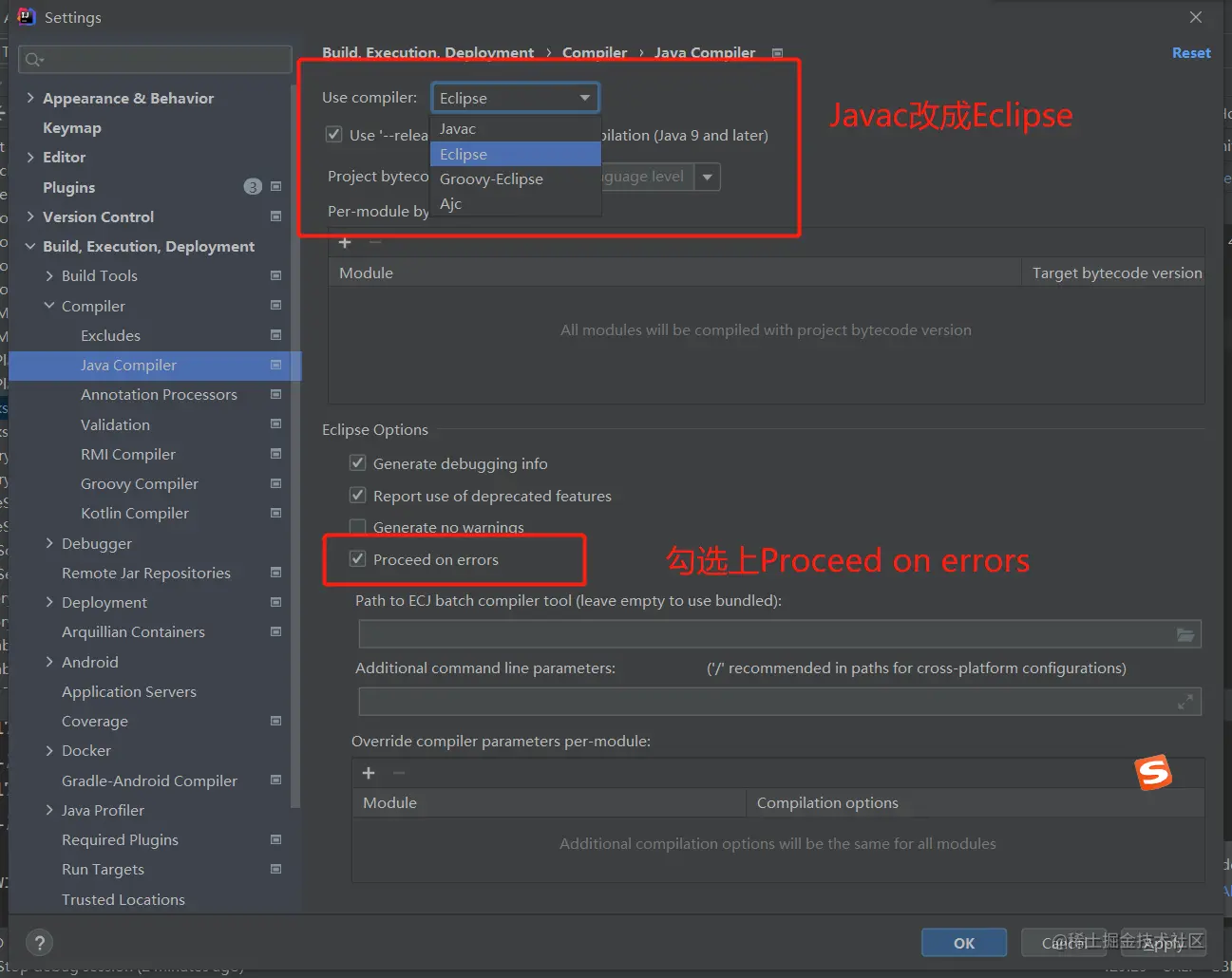Open Required Plugins settings
1232x978 pixels.
coord(120,840)
